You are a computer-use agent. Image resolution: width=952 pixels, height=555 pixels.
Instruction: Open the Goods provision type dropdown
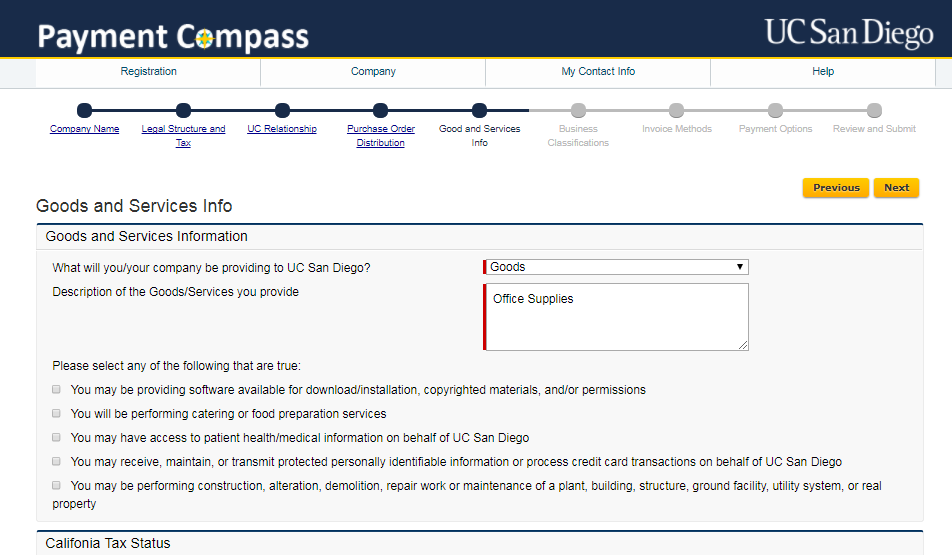(x=616, y=267)
